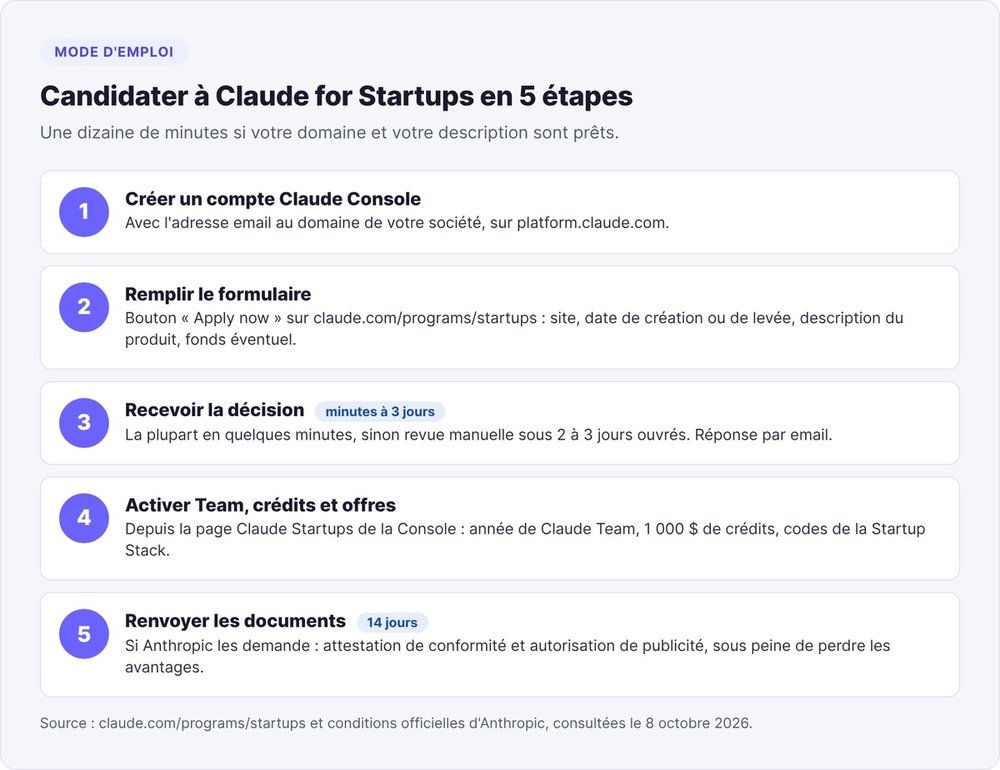Select the heading "Candidater à Claude for Startups en 5 étapes"
The image size is (1000, 770).
[x=336, y=96]
